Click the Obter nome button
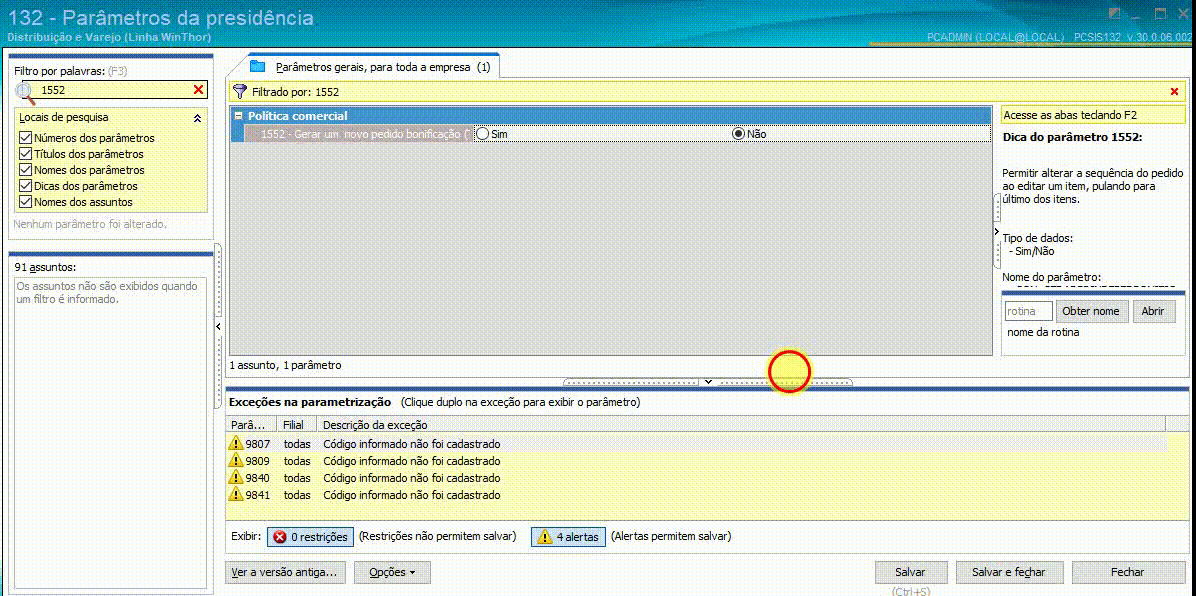 pos(1091,311)
